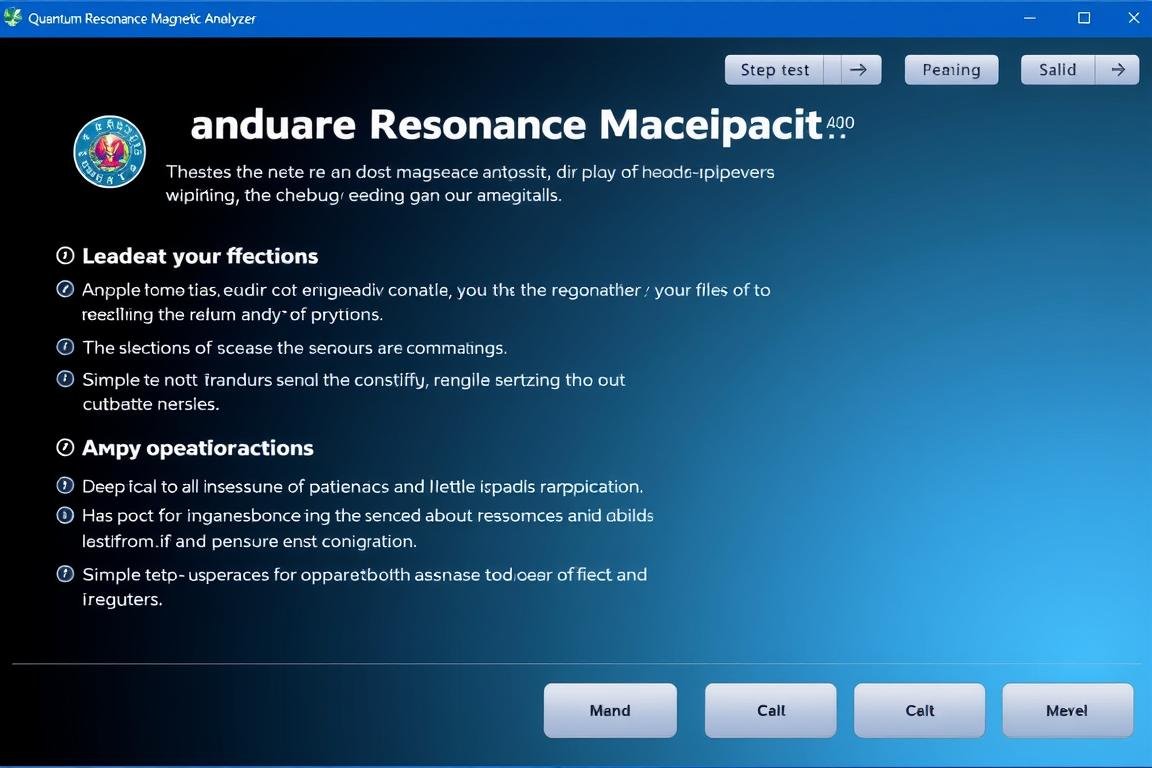Select bullet icon next to "Has poct for"
Viewport: 1152px width, 768px height.
(66, 516)
